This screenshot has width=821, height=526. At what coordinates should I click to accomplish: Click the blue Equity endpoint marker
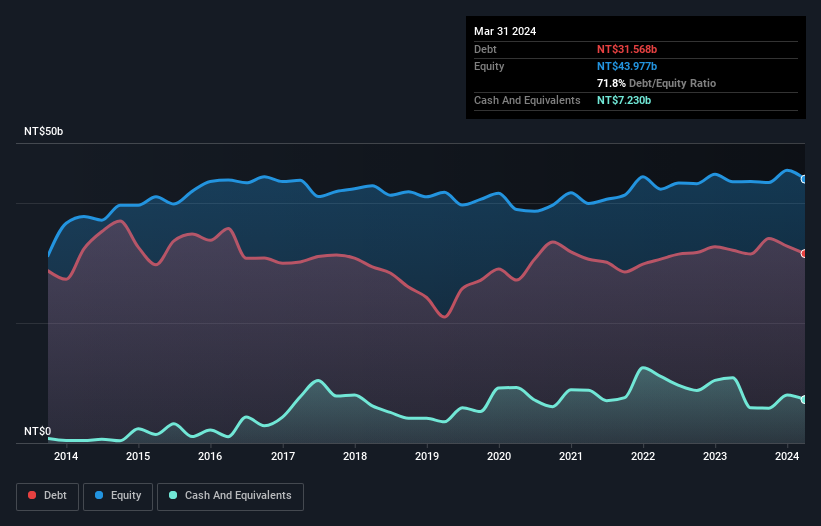point(804,179)
